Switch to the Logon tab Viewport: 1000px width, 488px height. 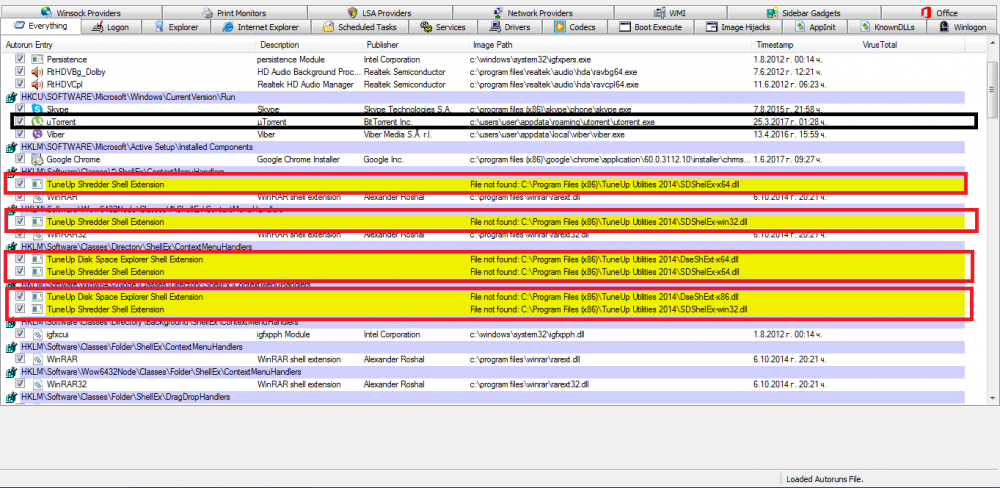(110, 27)
